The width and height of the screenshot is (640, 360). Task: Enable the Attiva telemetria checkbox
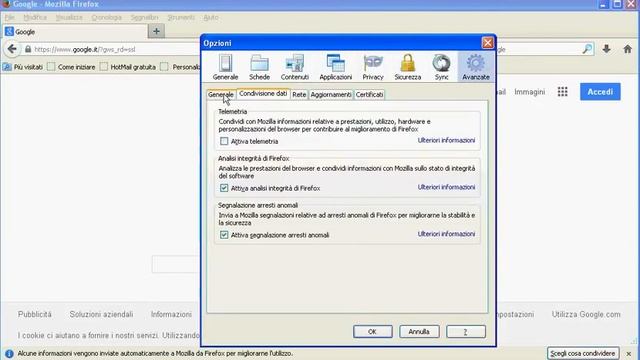(224, 141)
